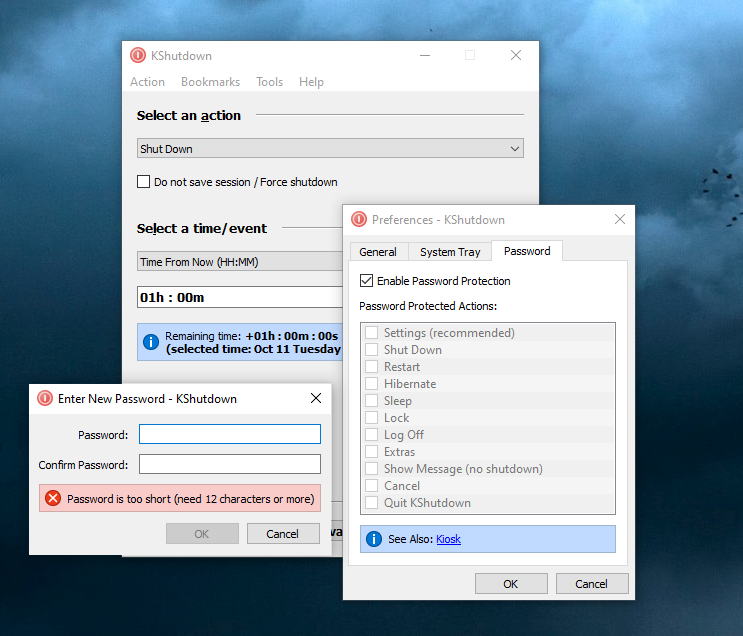Close the KShutdown main window
This screenshot has height=636, width=743.
coord(516,55)
